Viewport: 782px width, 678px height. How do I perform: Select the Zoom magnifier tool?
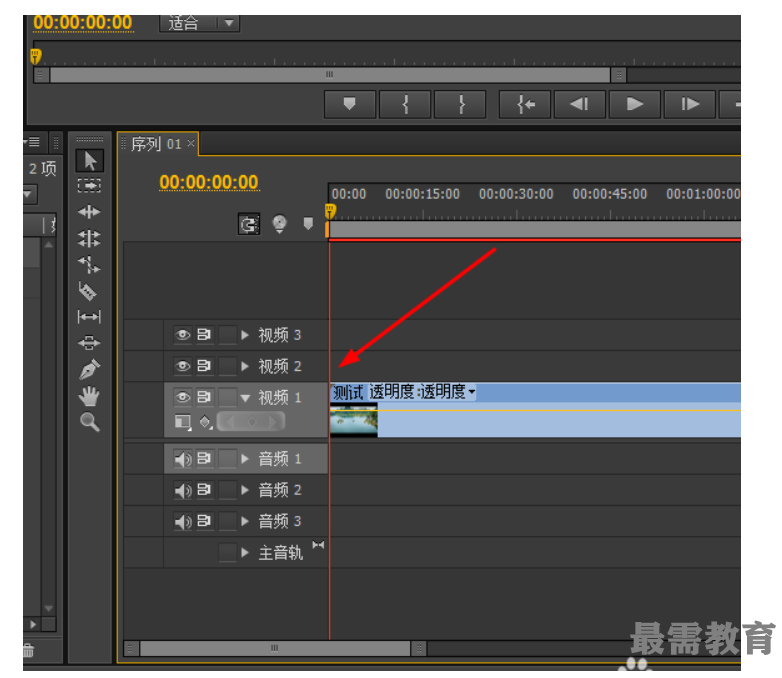[x=90, y=422]
